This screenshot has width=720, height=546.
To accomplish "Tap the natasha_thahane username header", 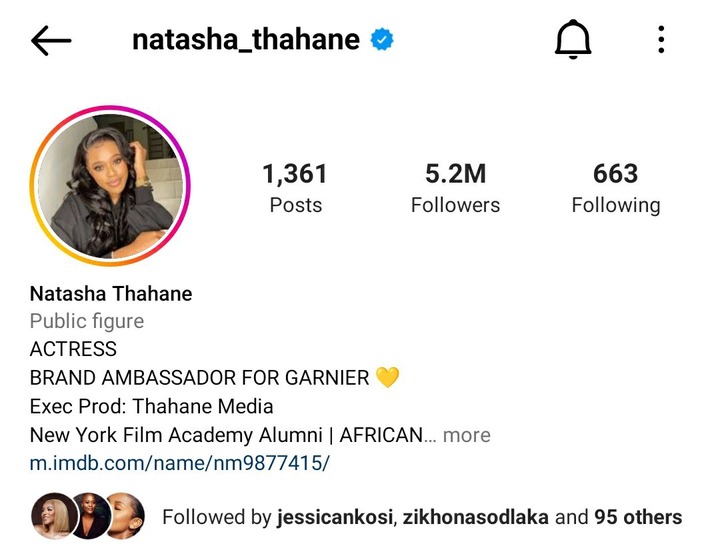I will (246, 40).
